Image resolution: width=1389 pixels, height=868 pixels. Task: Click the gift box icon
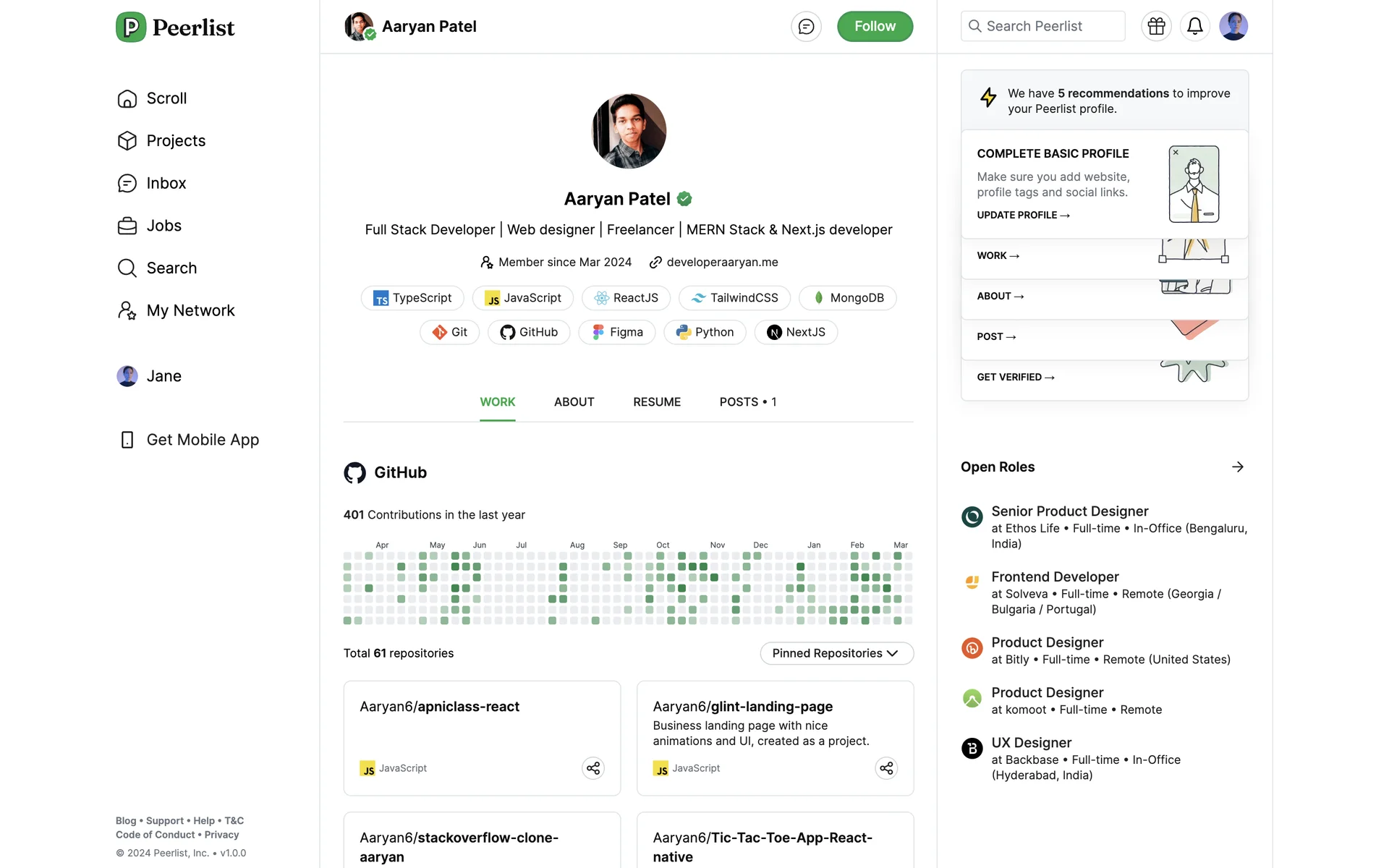click(1156, 27)
